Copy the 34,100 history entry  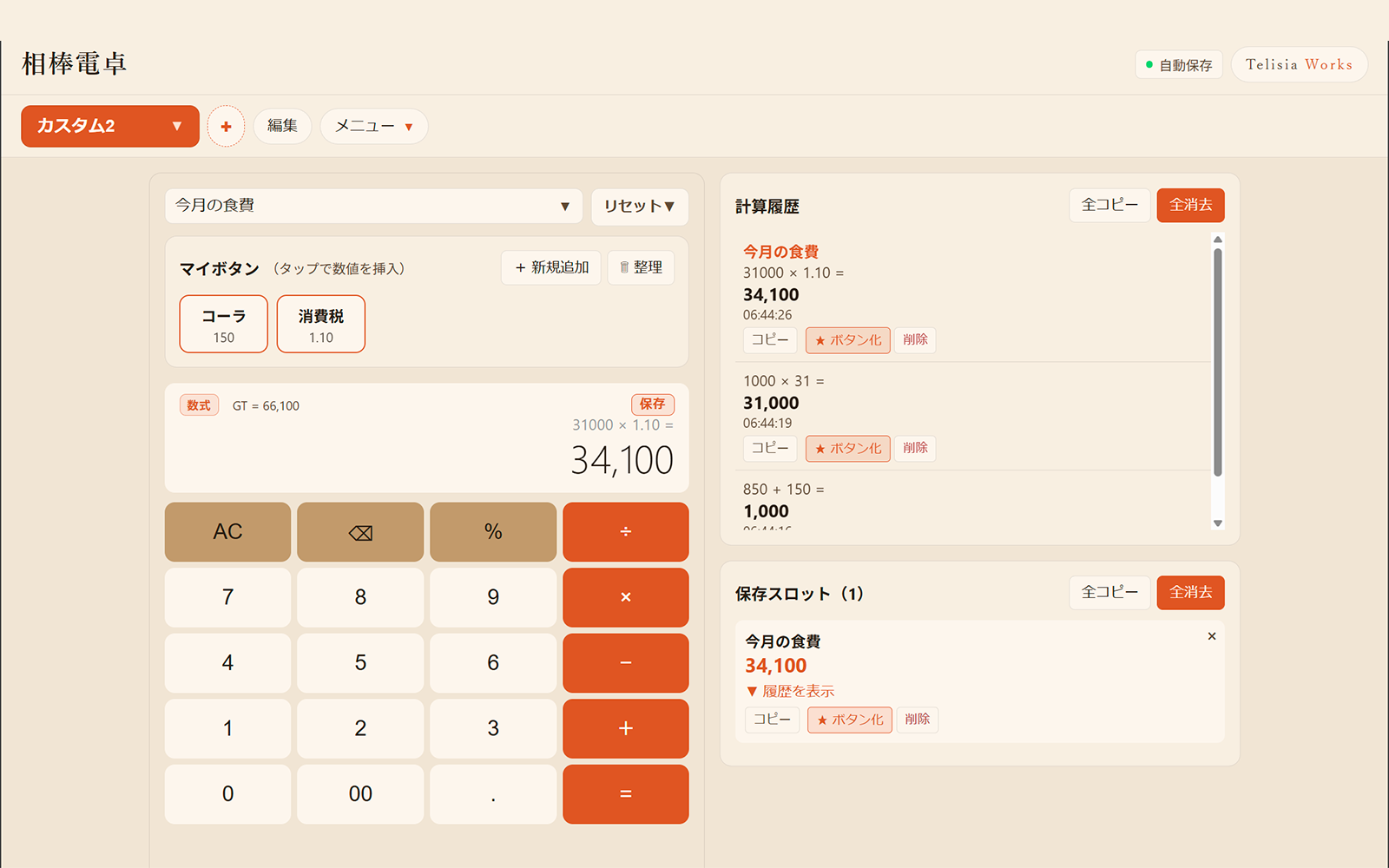[770, 339]
